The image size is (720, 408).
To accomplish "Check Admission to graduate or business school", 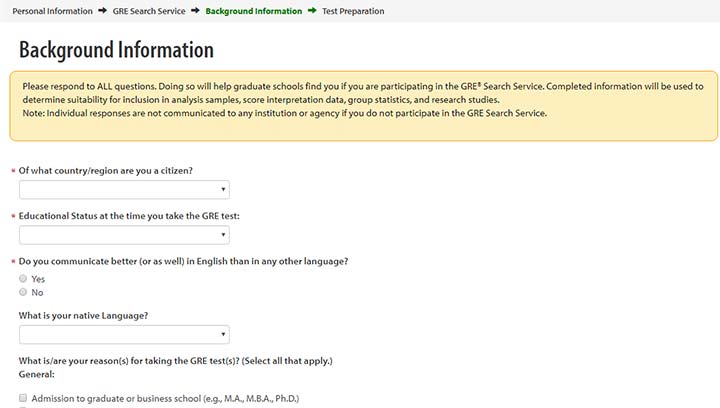I will (x=23, y=398).
